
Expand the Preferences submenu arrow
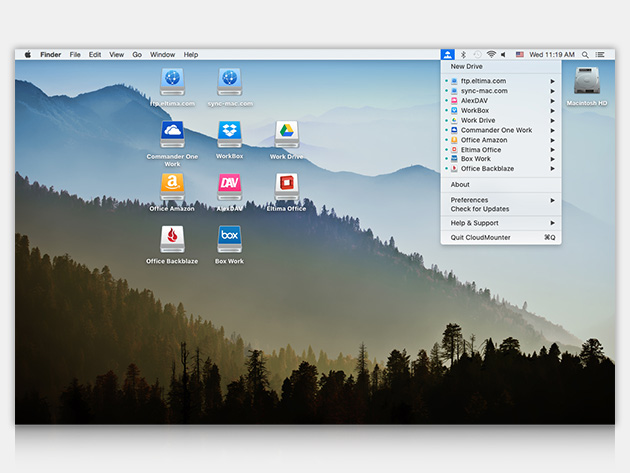point(552,200)
